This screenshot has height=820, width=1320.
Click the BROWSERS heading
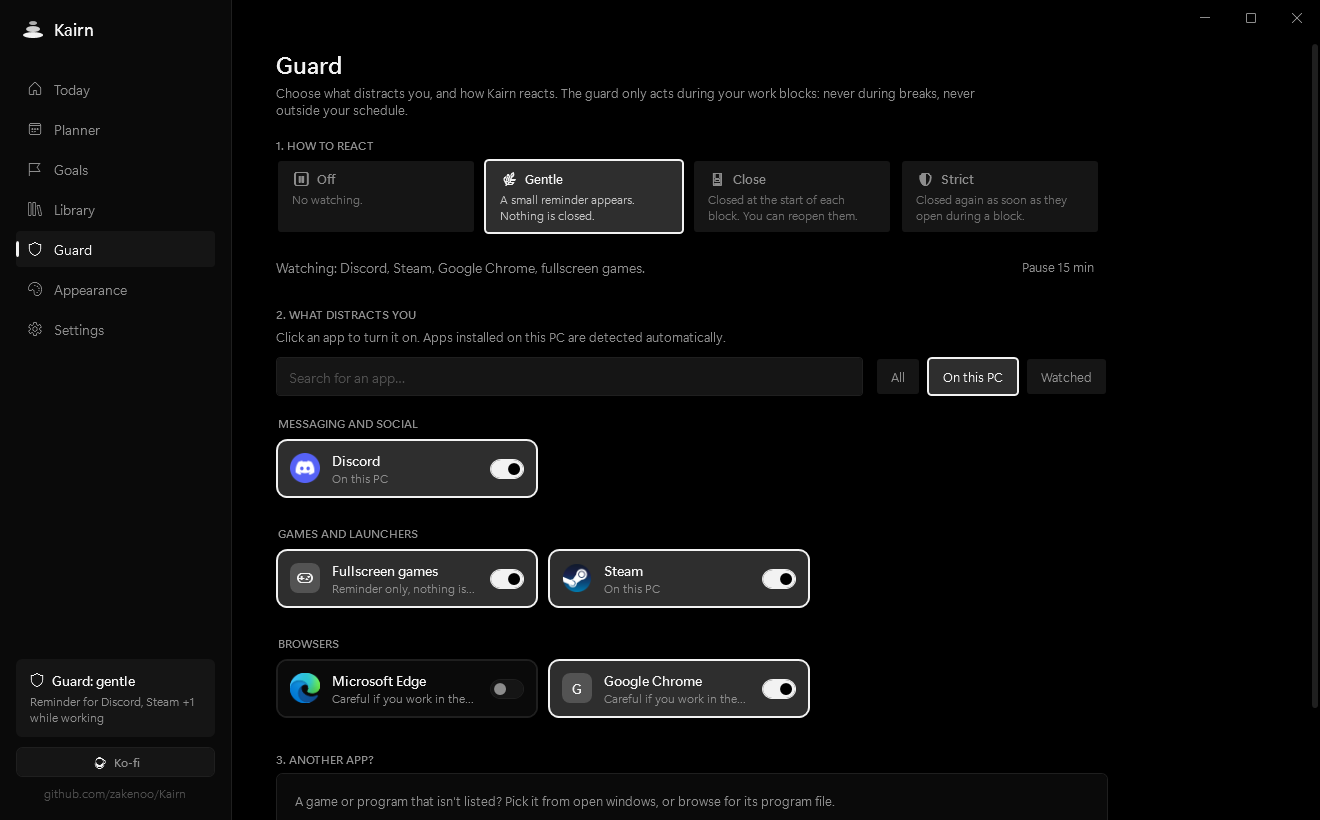(308, 644)
